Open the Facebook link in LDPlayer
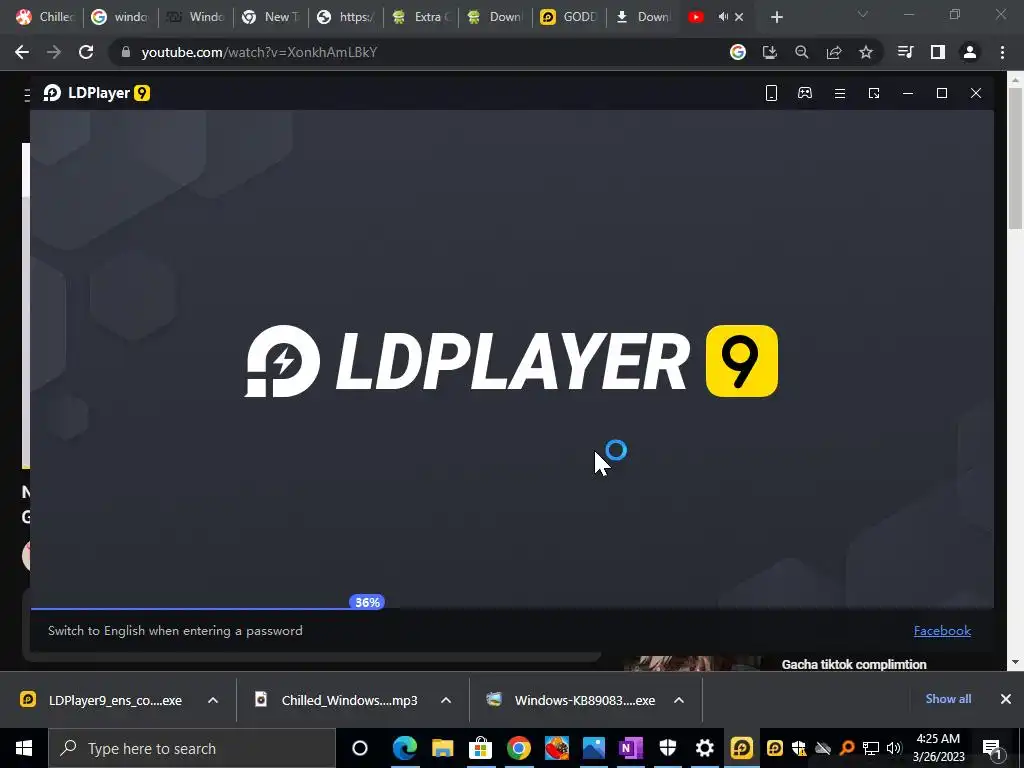The image size is (1024, 768). 942,631
